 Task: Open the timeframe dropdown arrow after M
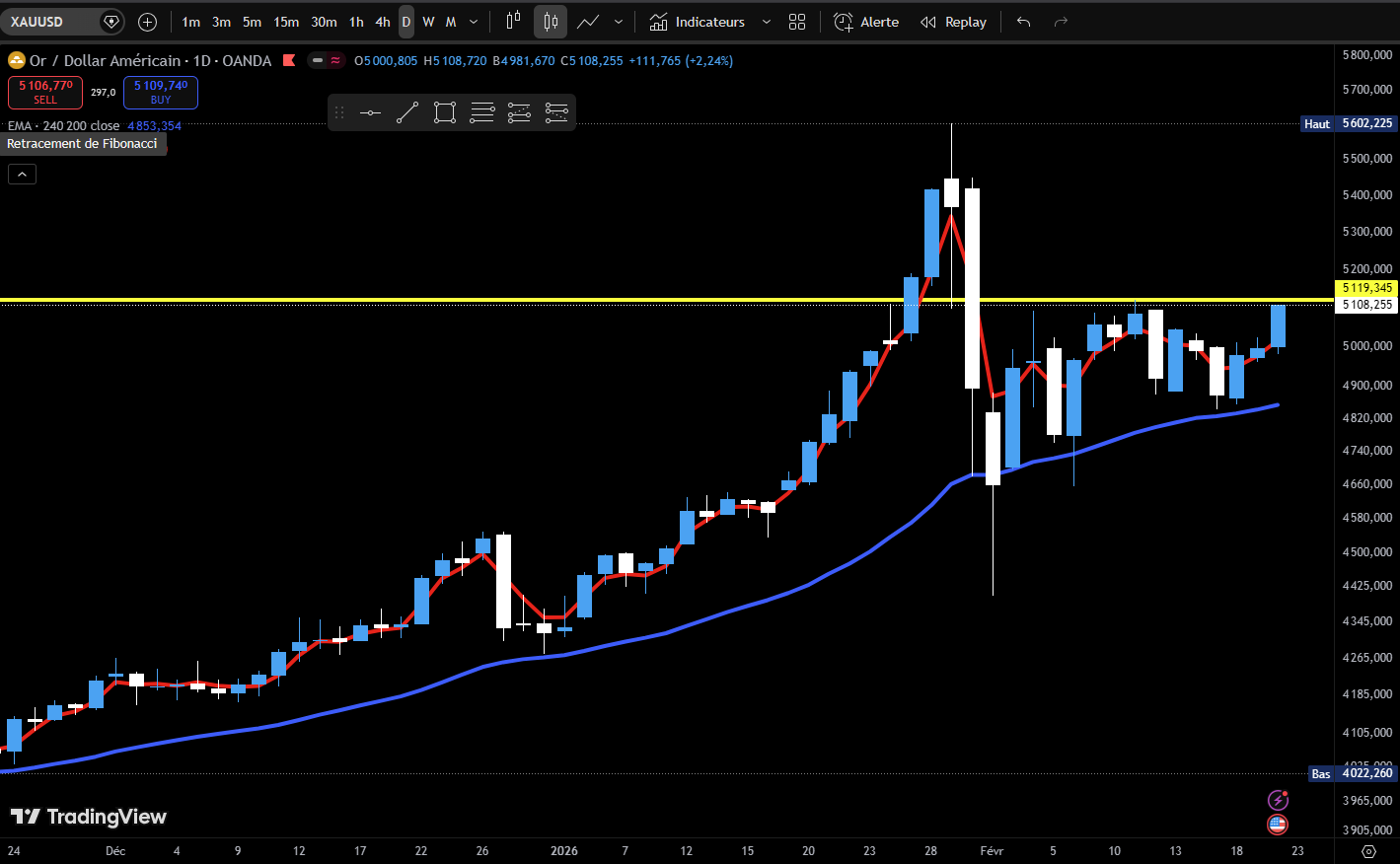point(474,22)
